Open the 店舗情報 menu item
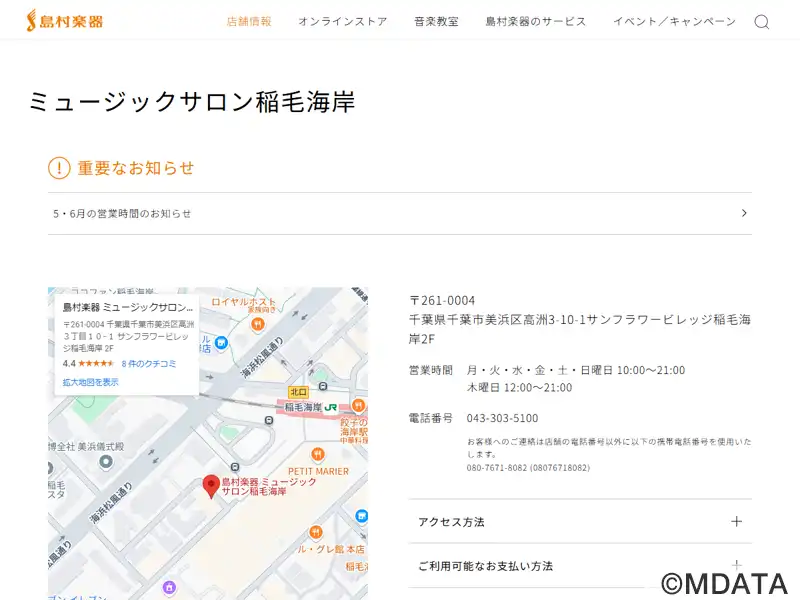 pos(249,21)
